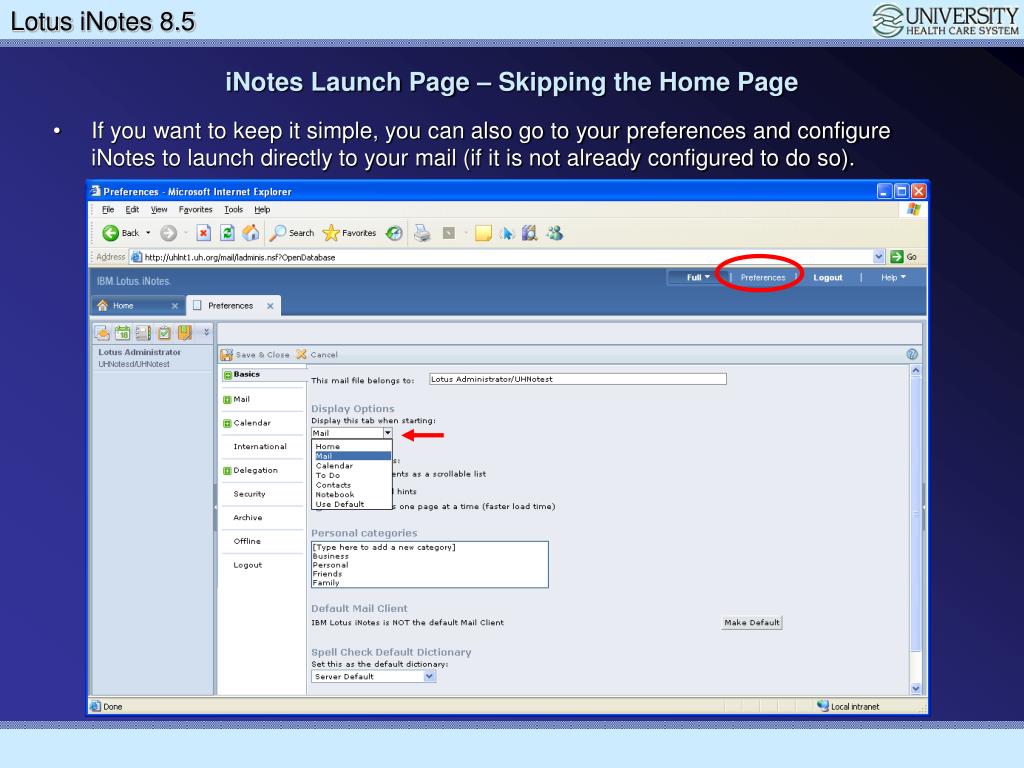Click the Logout link in the header
The height and width of the screenshot is (768, 1024).
pyautogui.click(x=827, y=278)
